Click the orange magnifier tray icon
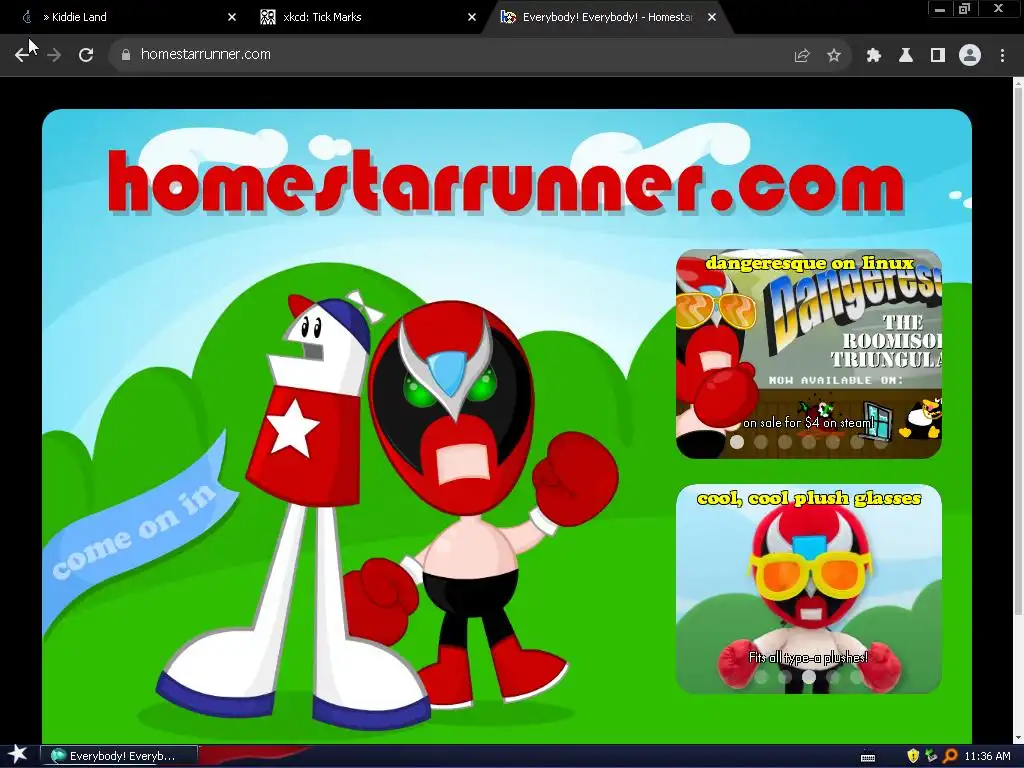Screen dimensions: 1024x768 click(x=950, y=756)
